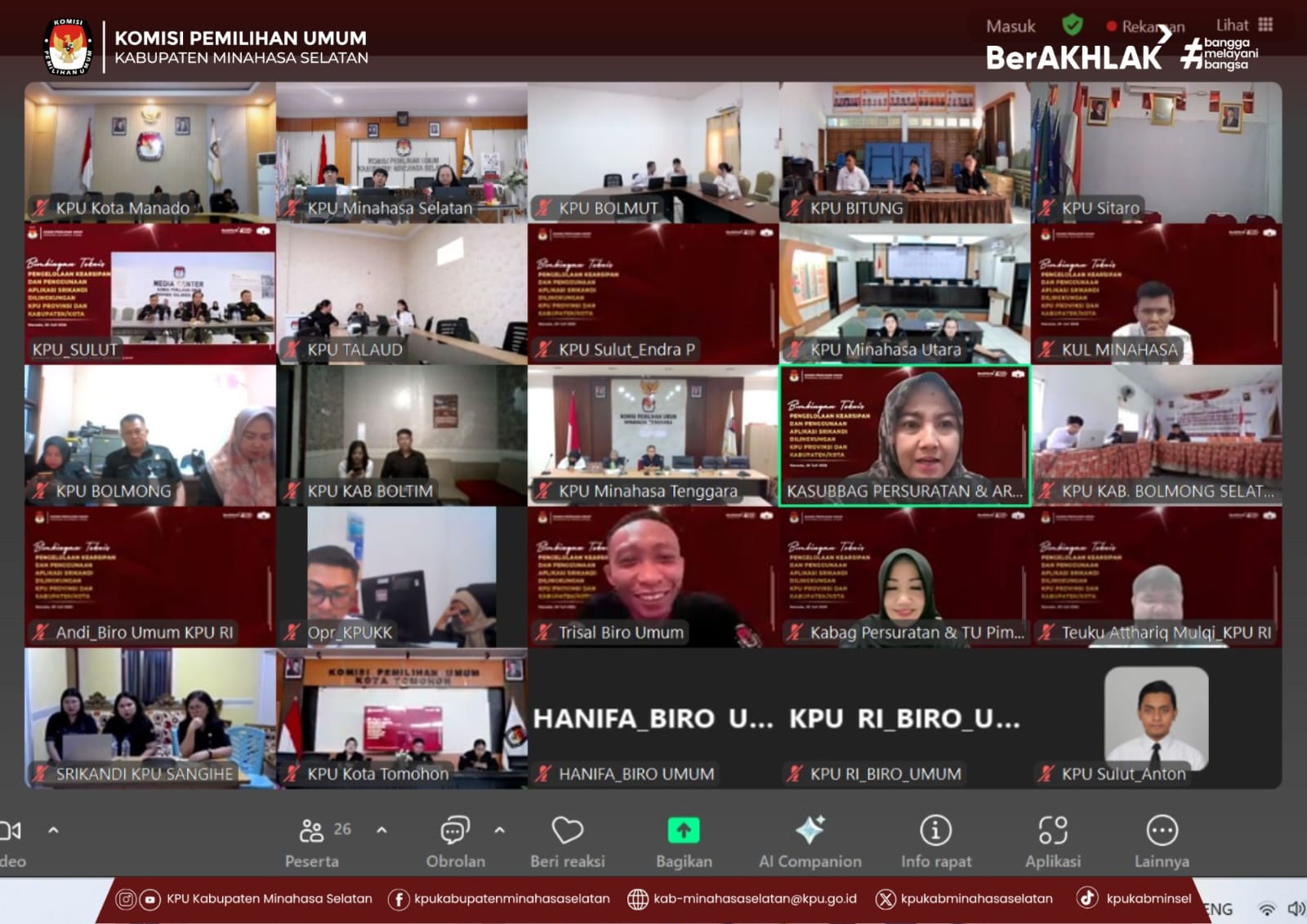1307x924 pixels.
Task: Expand the caret next to Peserta
Action: 381,830
